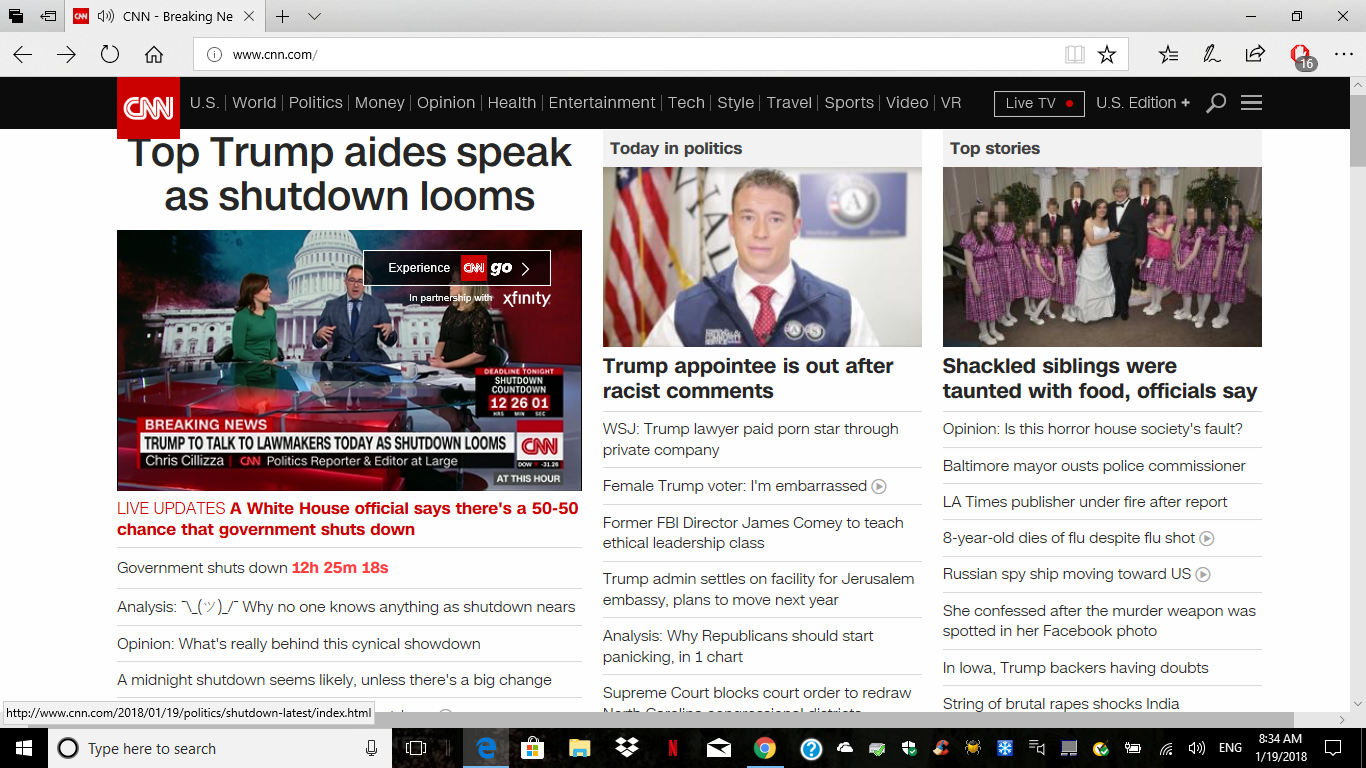Open WSJ Trump lawyer story link
This screenshot has width=1366, height=768.
click(751, 439)
